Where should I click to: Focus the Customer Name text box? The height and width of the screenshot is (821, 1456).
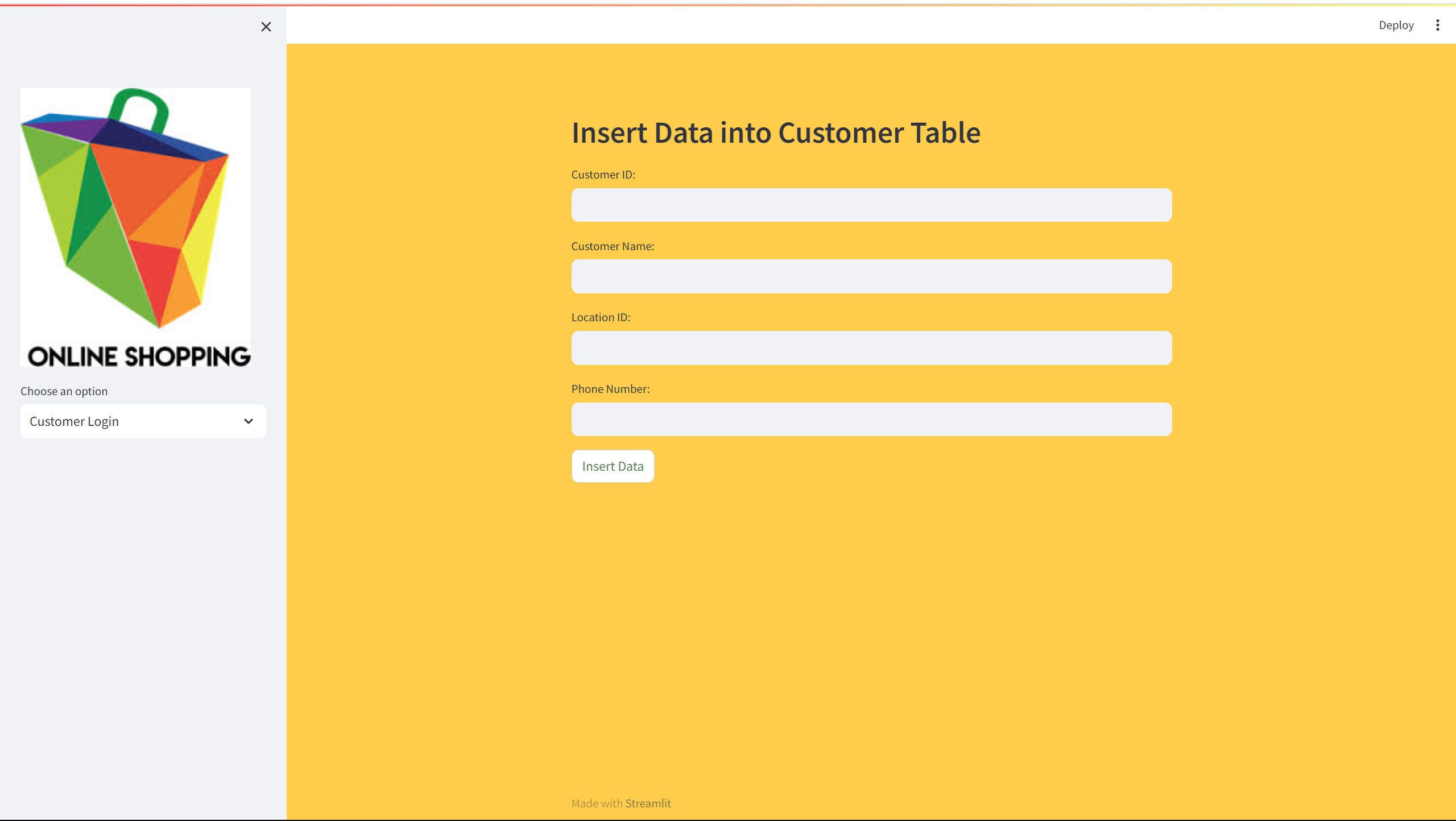point(871,276)
